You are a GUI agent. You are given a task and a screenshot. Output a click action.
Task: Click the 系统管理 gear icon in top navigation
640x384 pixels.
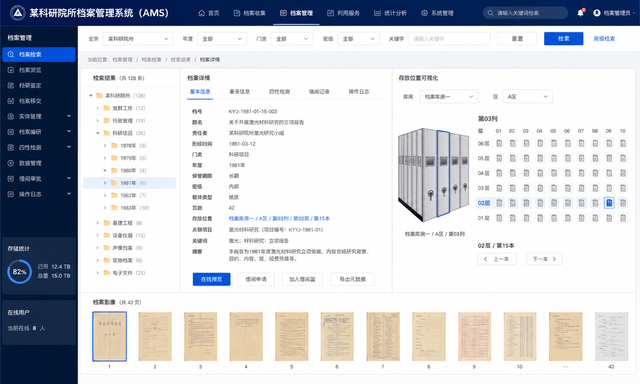424,13
